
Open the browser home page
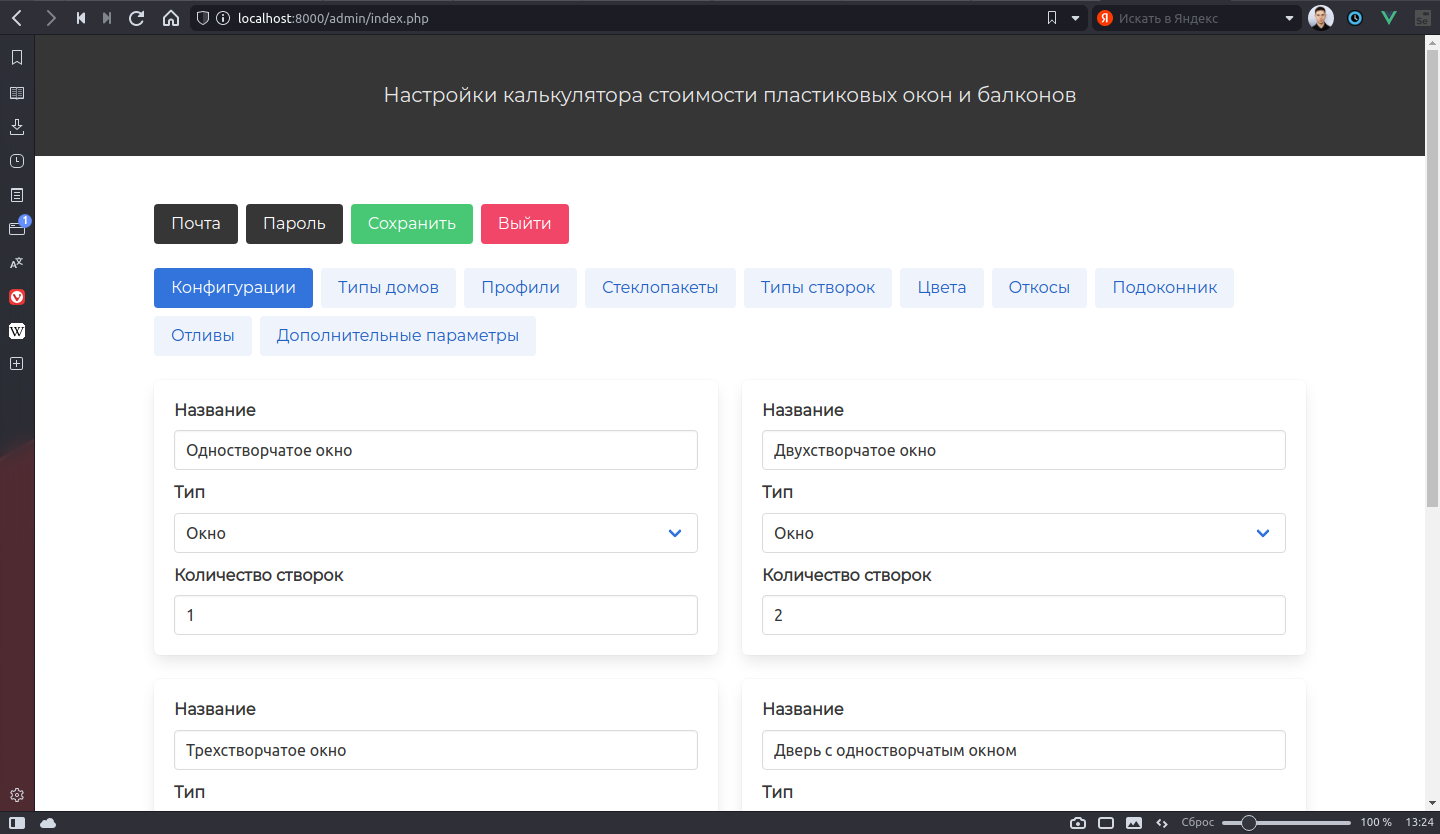[x=171, y=18]
